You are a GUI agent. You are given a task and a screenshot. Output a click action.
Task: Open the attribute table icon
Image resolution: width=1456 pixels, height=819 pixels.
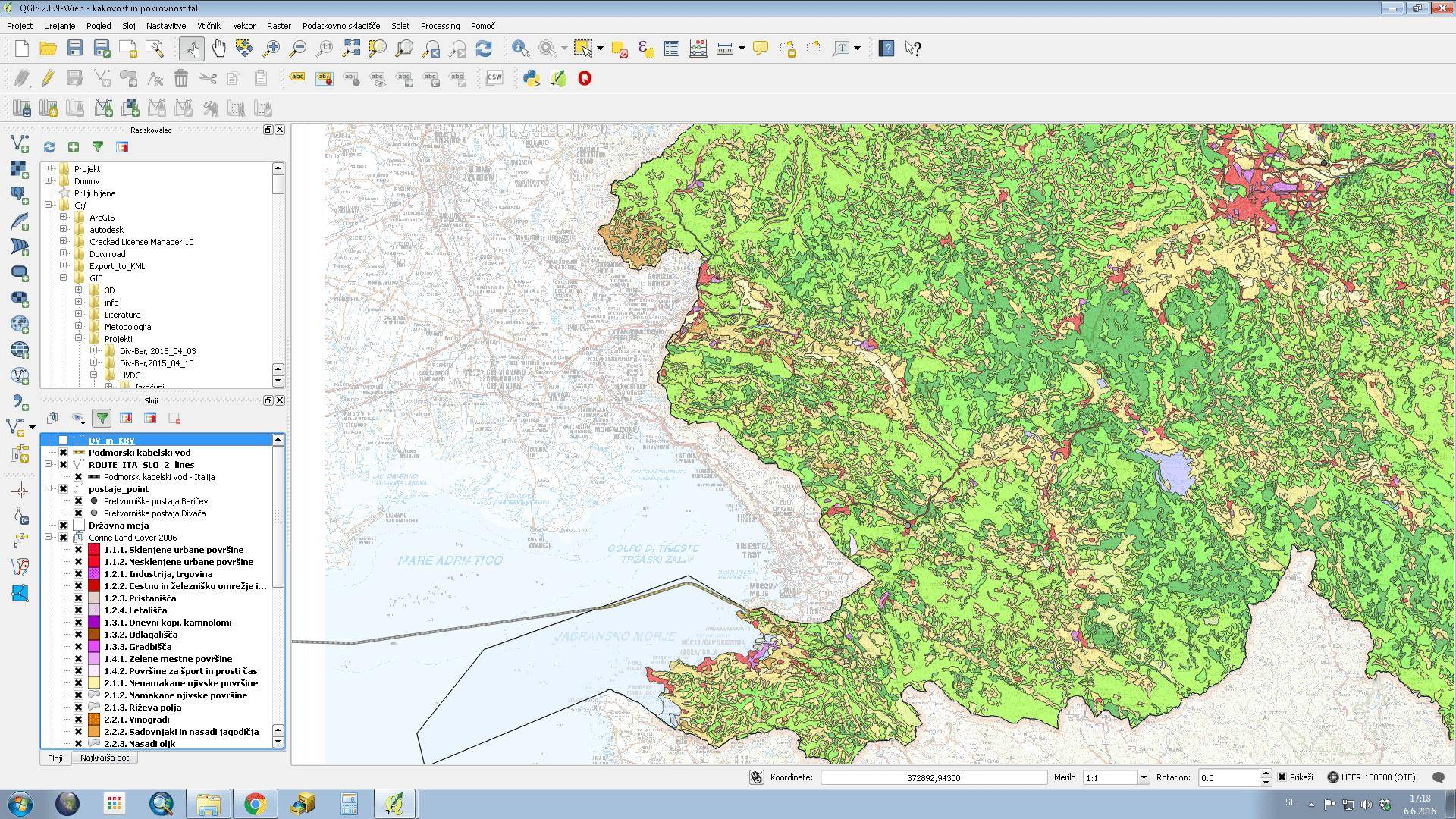click(x=671, y=49)
